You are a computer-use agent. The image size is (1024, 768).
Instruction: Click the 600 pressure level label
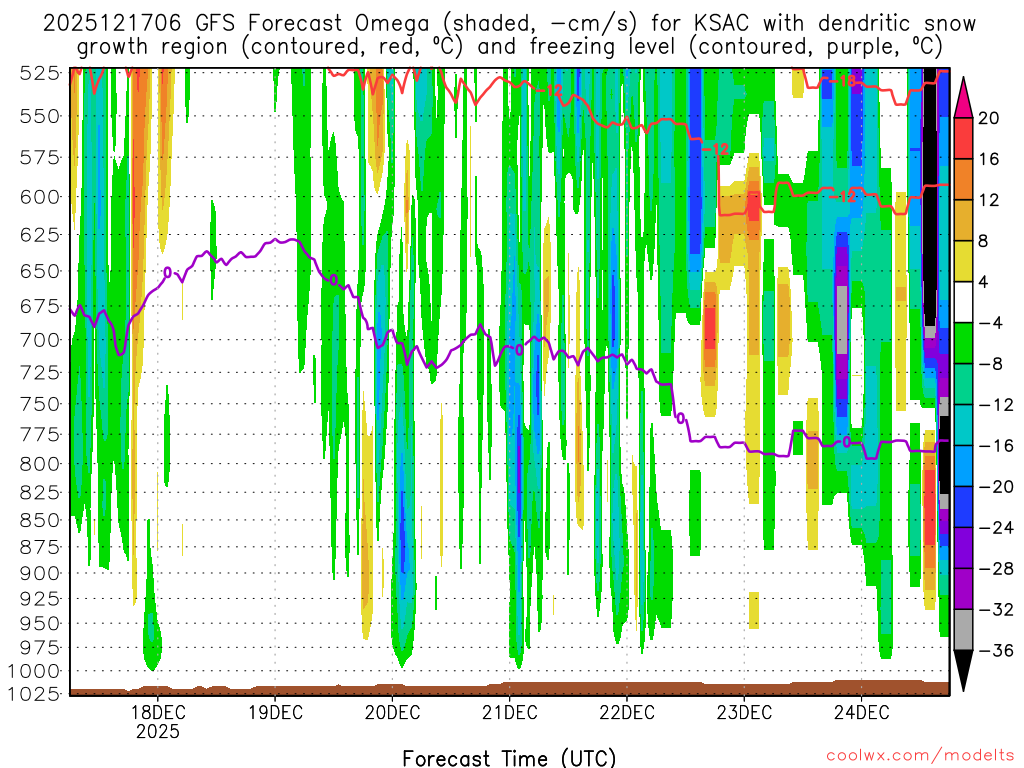click(40, 197)
